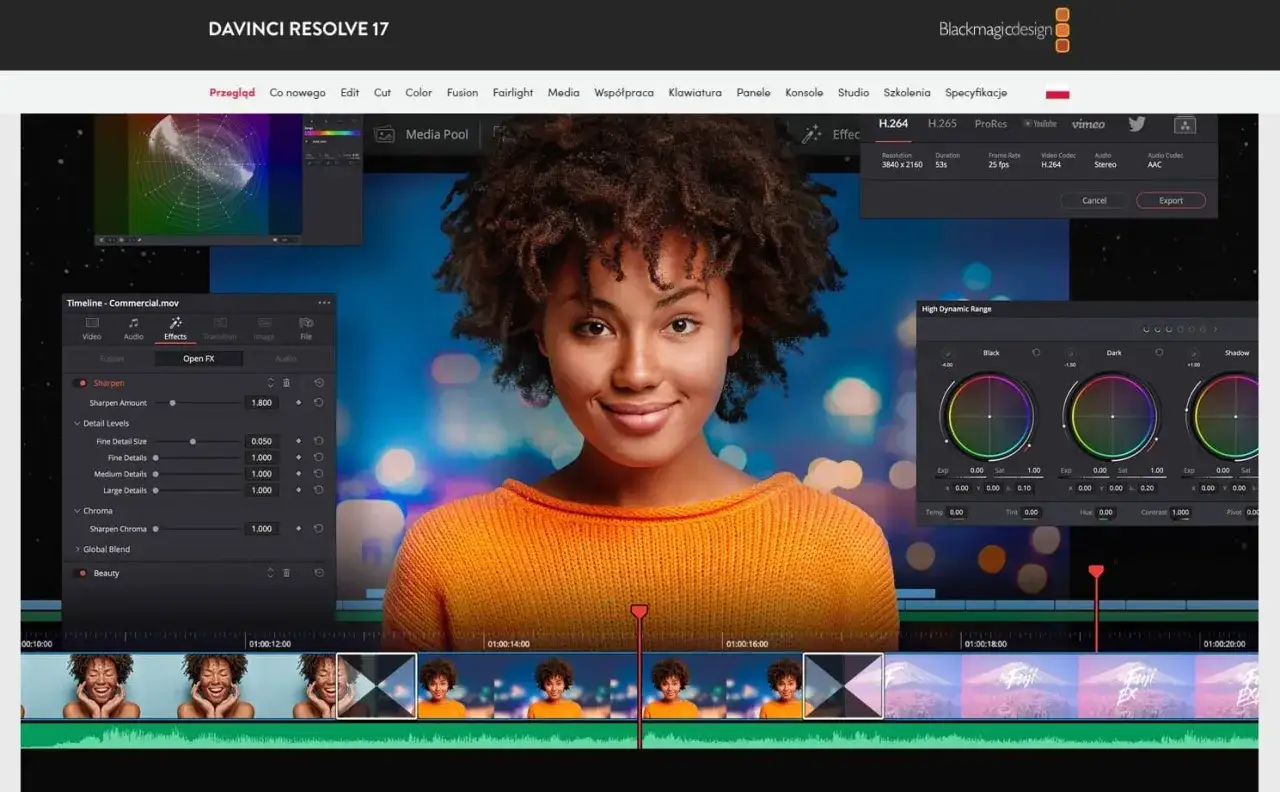The height and width of the screenshot is (792, 1280).
Task: Click center of Black color wheel
Action: [989, 416]
